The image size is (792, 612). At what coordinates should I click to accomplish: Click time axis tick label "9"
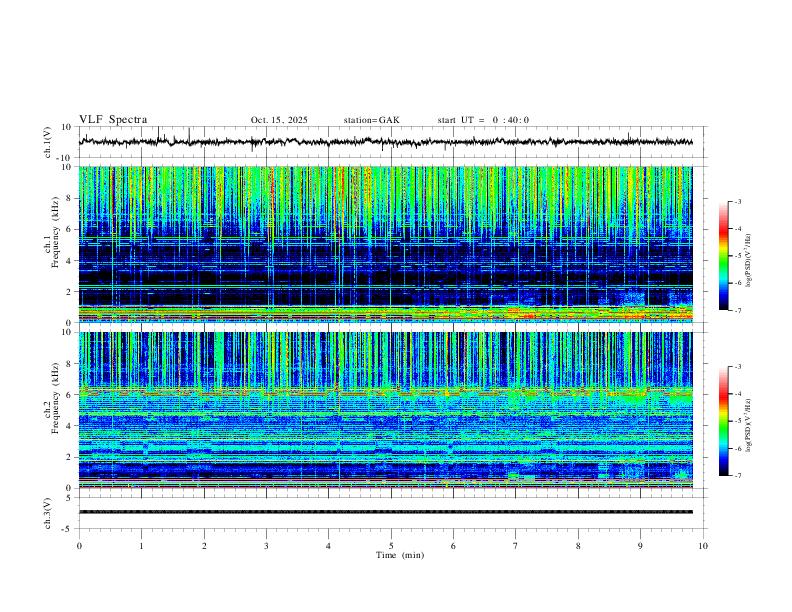(x=640, y=546)
